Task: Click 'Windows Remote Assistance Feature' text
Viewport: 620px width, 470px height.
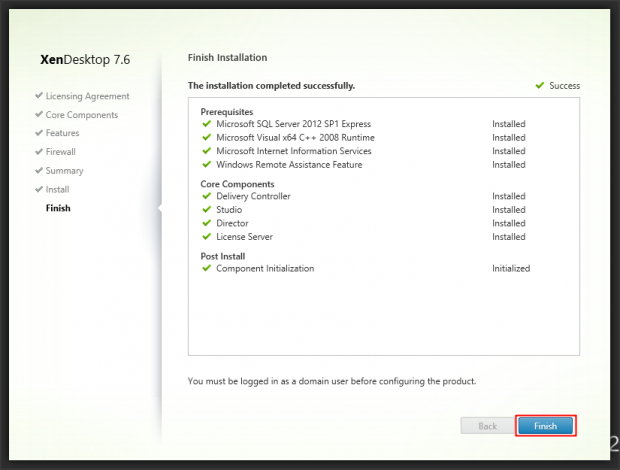Action: click(x=289, y=164)
